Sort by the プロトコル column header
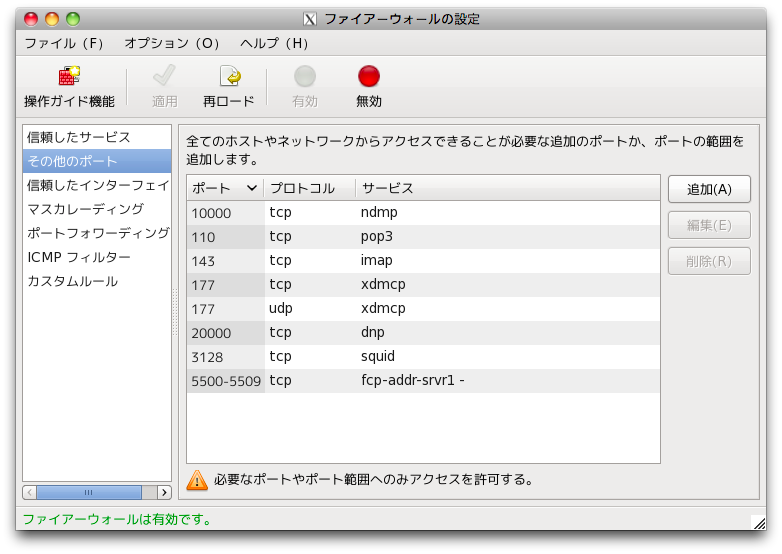This screenshot has height=554, width=782. pos(309,188)
